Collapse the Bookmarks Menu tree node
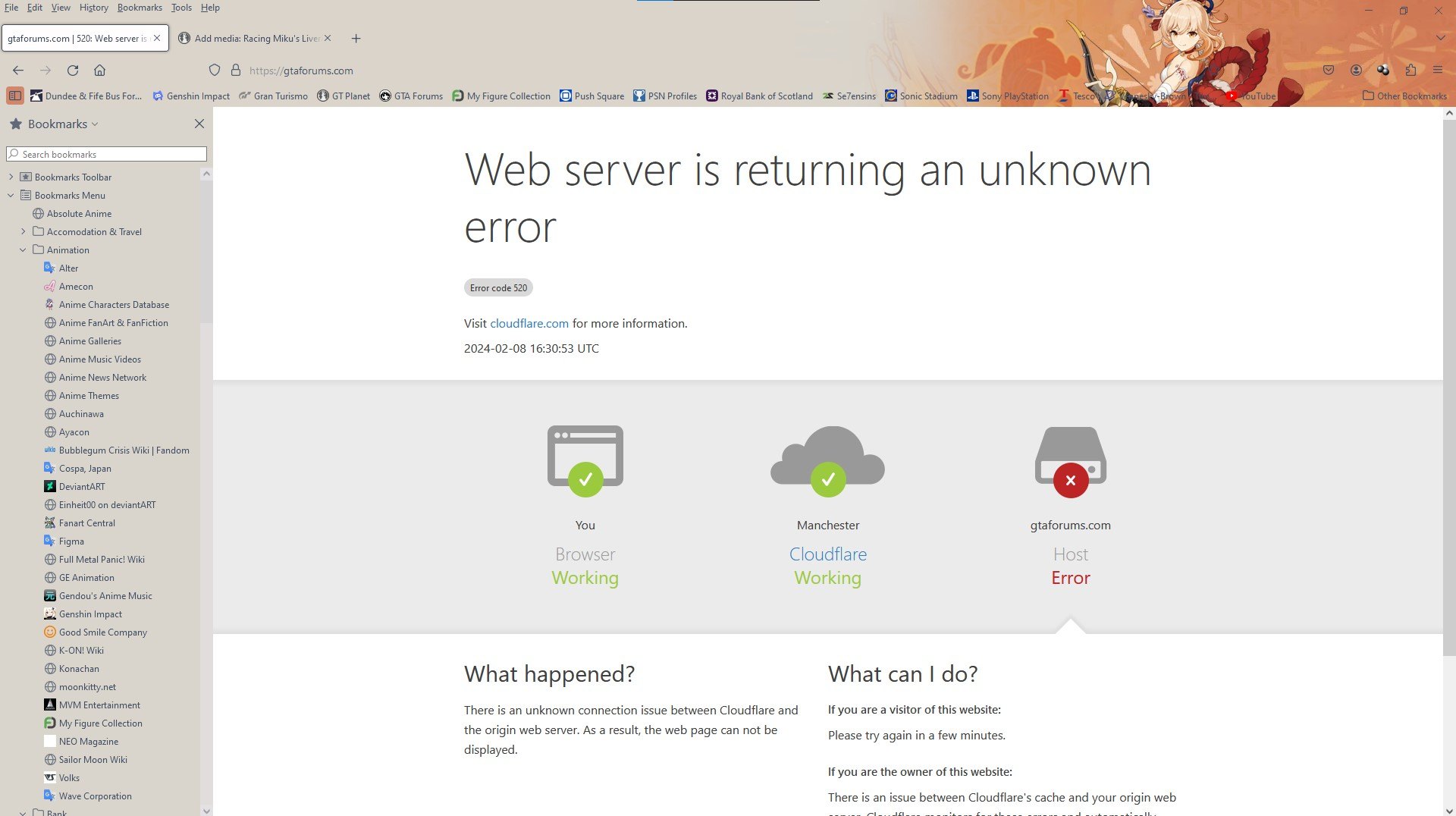 pyautogui.click(x=11, y=195)
